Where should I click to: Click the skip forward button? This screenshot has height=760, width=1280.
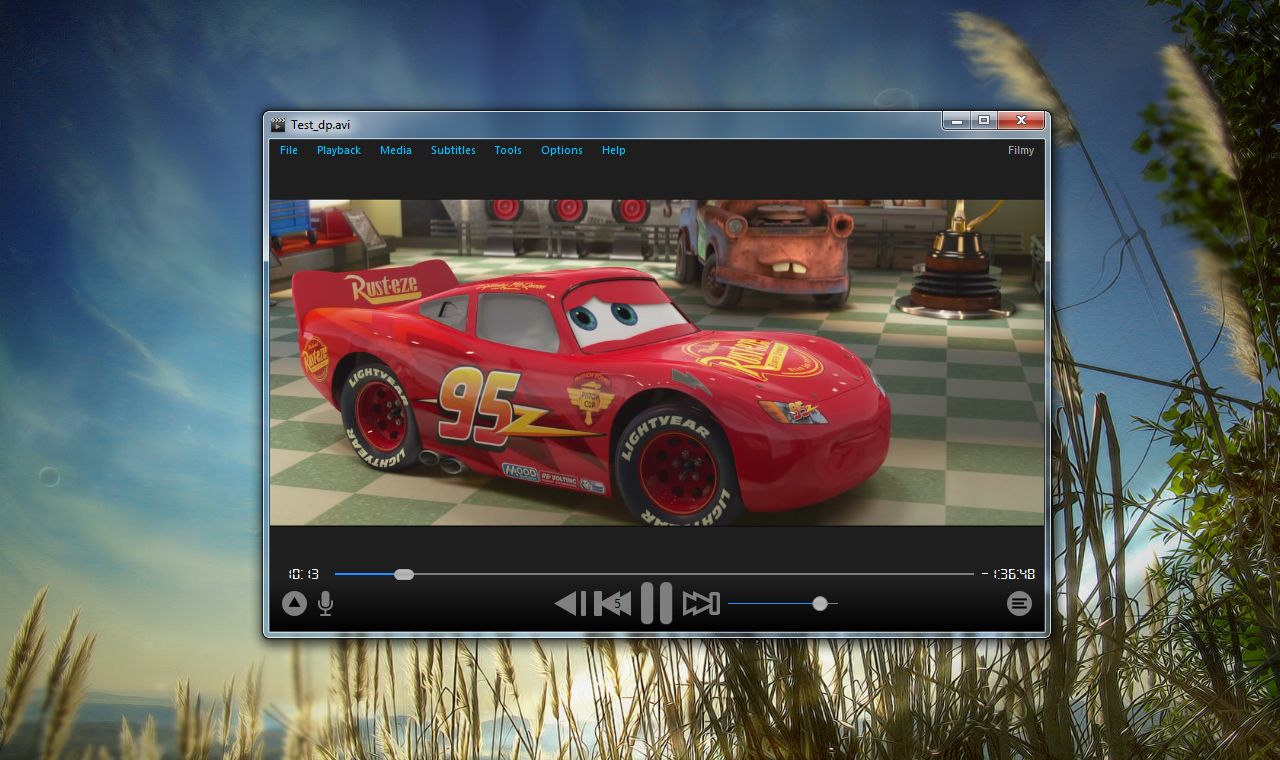(701, 603)
